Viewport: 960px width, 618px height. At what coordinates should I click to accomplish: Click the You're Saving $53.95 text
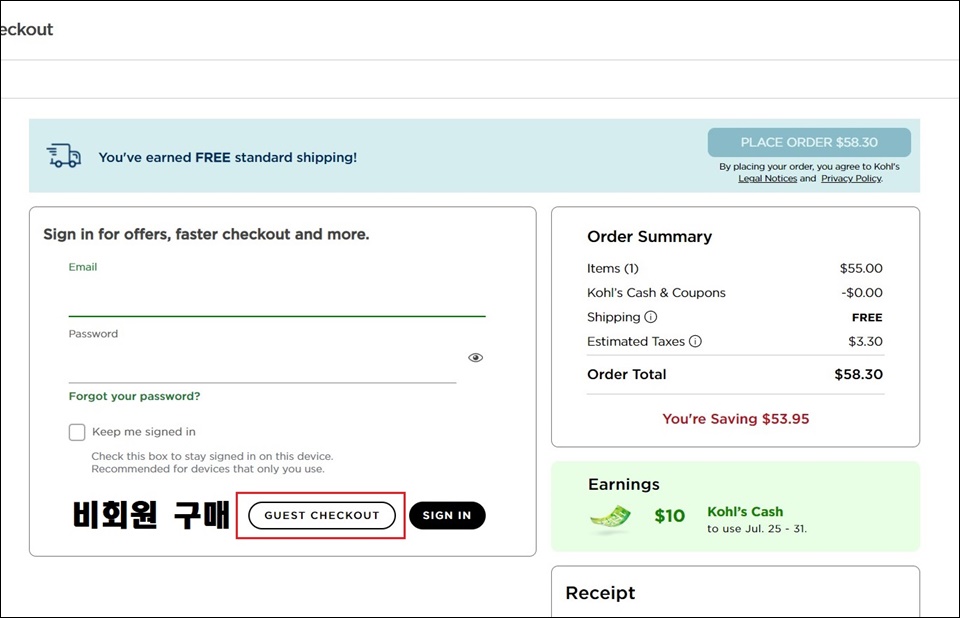735,419
